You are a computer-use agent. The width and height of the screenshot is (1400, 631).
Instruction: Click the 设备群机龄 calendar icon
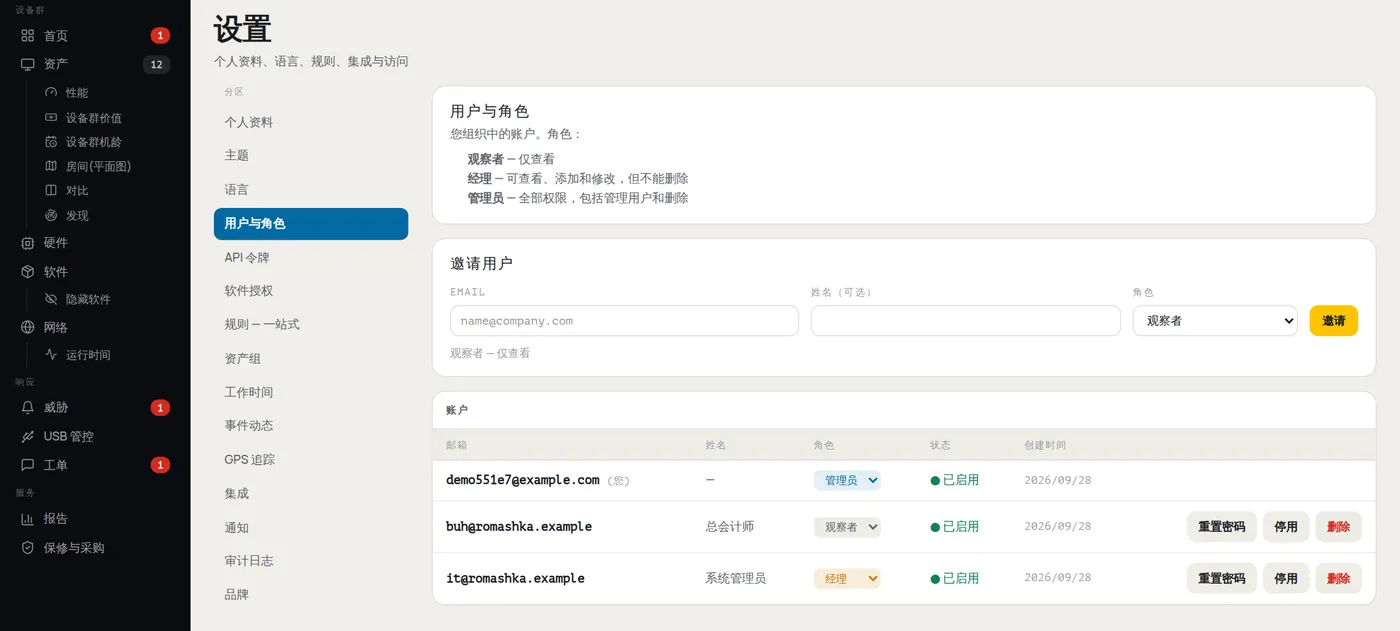pos(51,142)
